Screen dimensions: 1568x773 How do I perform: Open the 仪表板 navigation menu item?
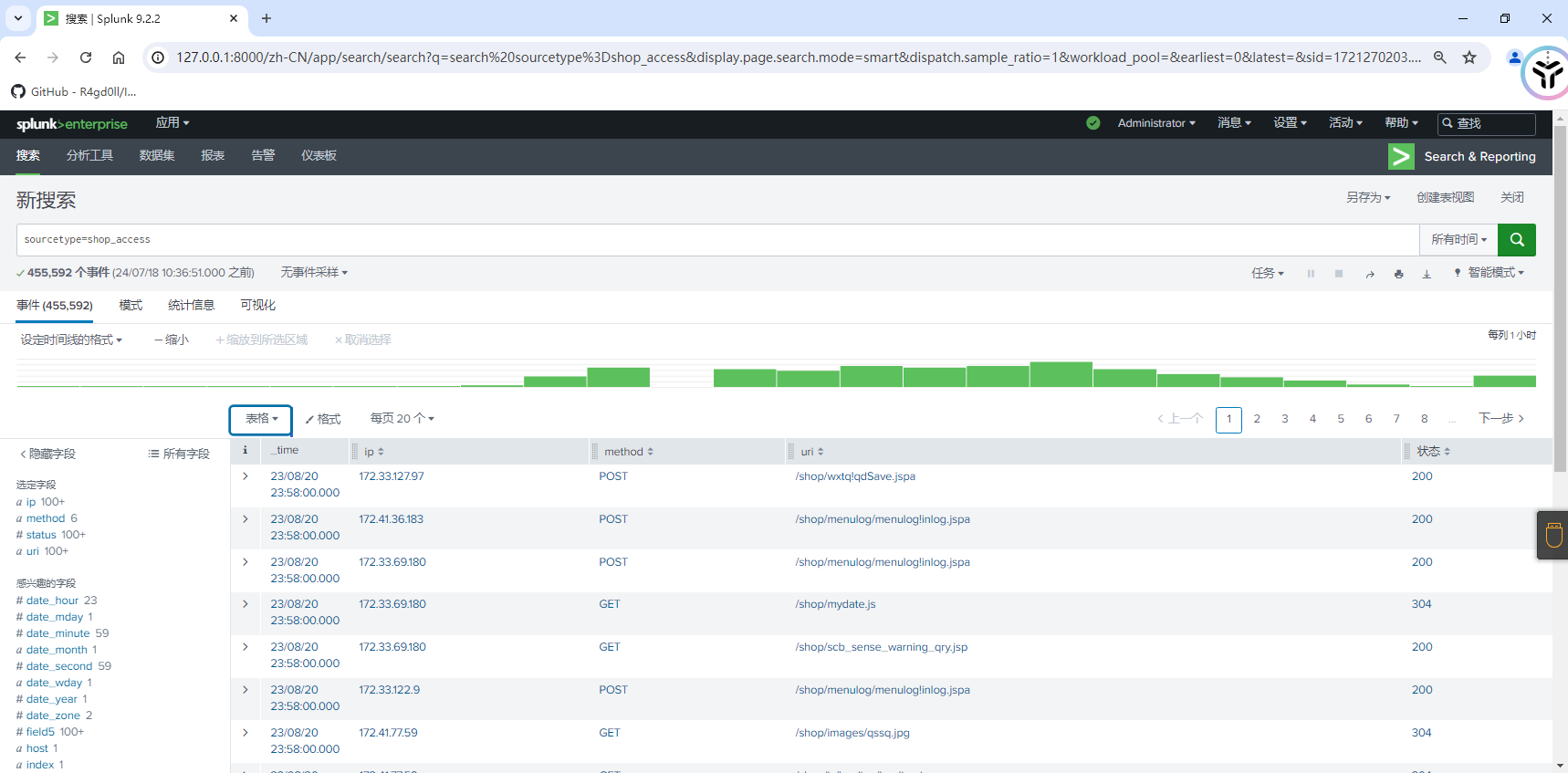pos(319,156)
